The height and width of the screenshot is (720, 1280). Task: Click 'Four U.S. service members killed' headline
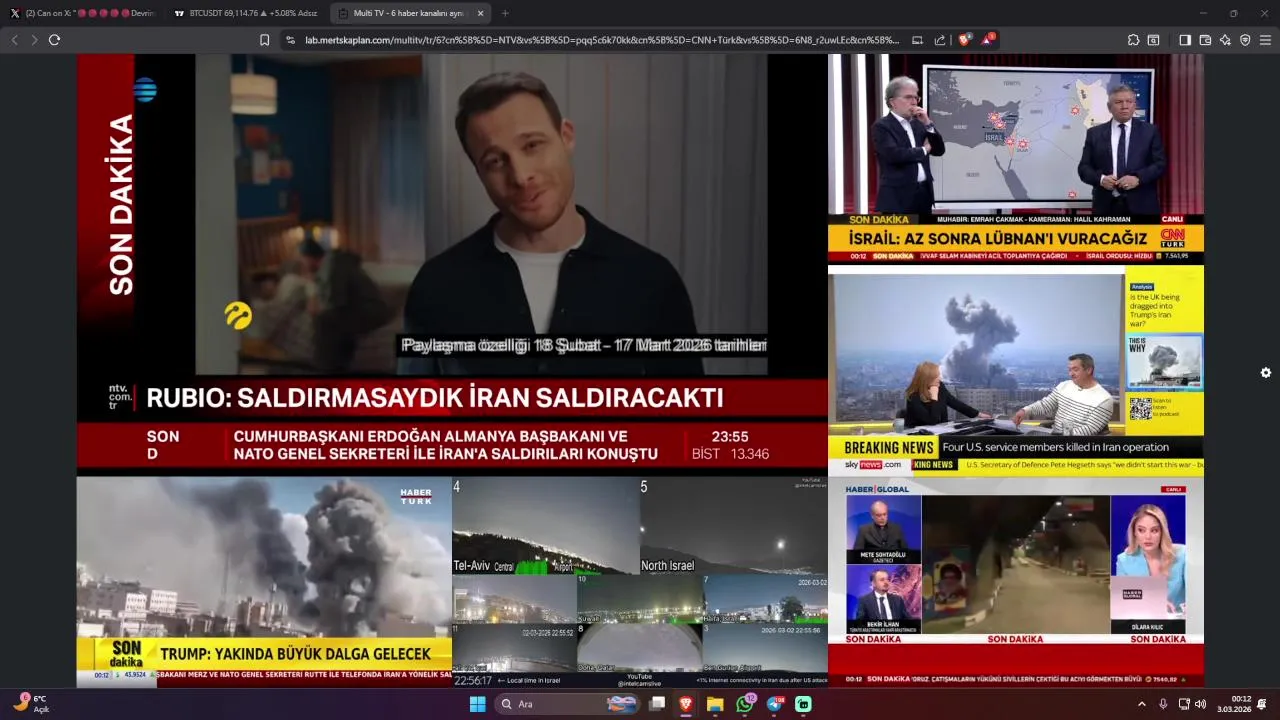(x=1056, y=447)
